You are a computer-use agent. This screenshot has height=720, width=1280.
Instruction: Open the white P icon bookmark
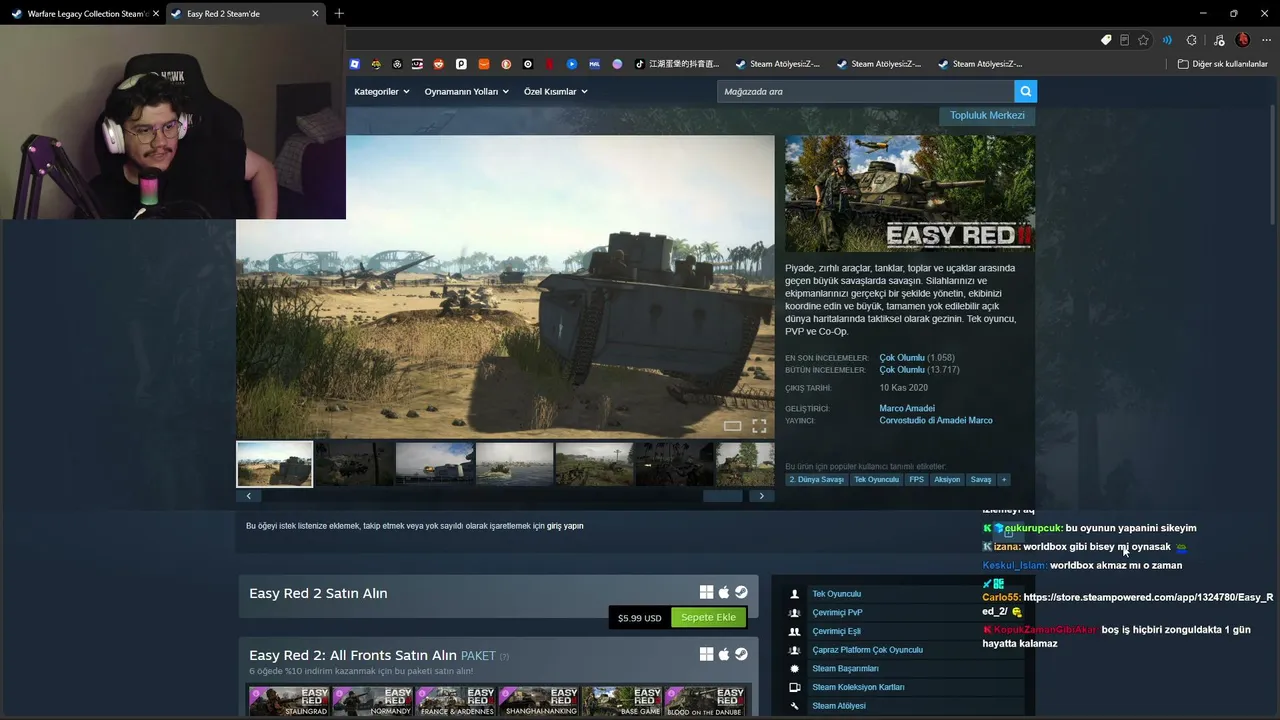click(x=461, y=64)
